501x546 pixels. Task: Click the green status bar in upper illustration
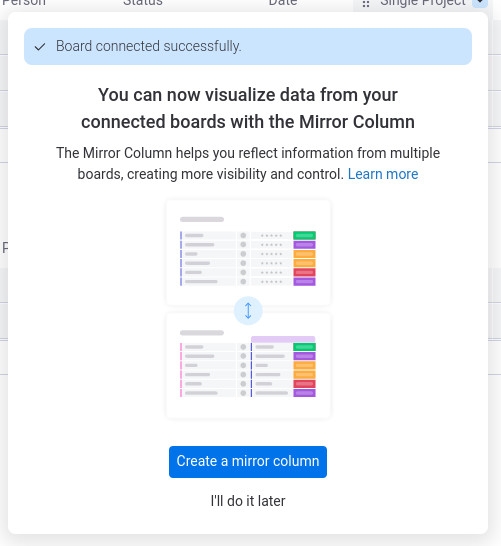pyautogui.click(x=304, y=235)
